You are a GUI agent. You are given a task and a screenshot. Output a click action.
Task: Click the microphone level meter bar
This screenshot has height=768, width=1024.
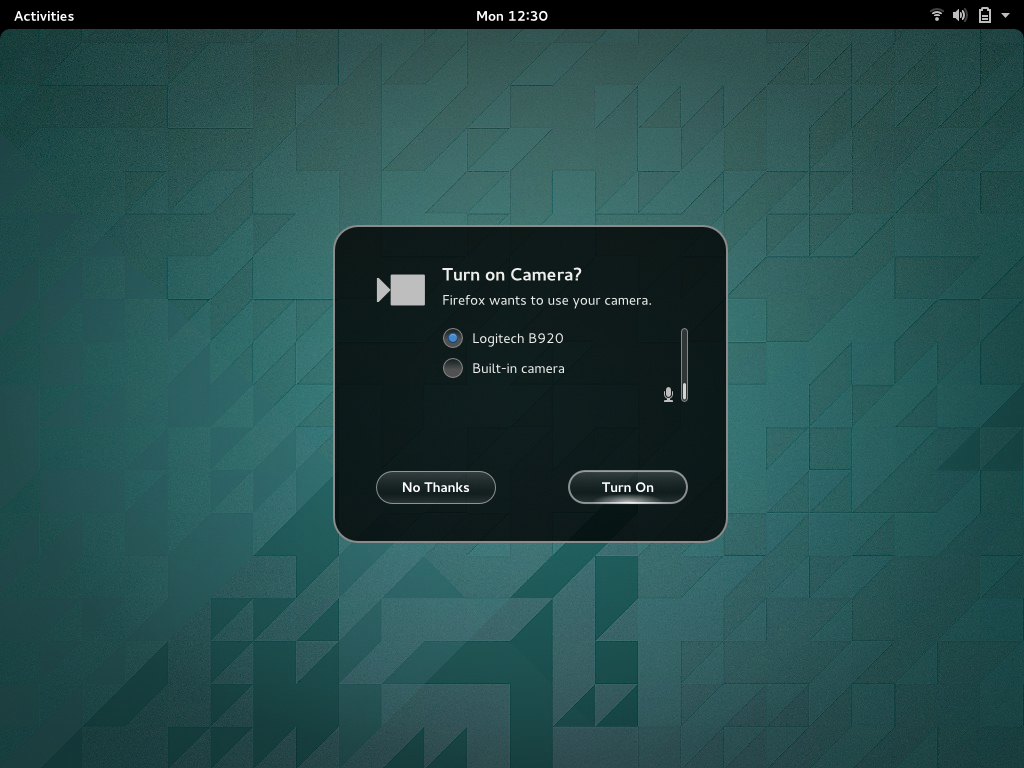684,364
